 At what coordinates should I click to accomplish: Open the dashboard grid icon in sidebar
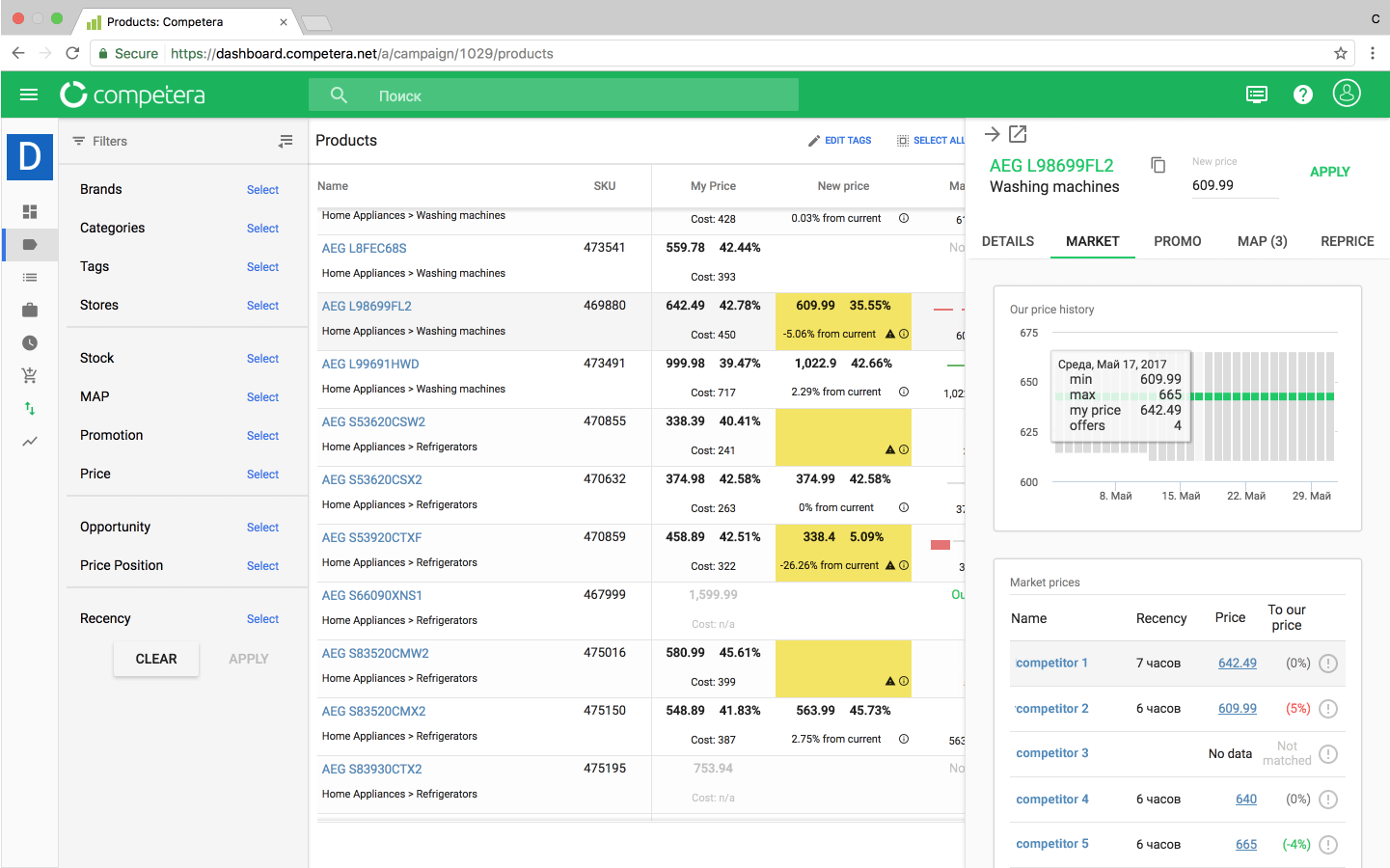point(30,211)
